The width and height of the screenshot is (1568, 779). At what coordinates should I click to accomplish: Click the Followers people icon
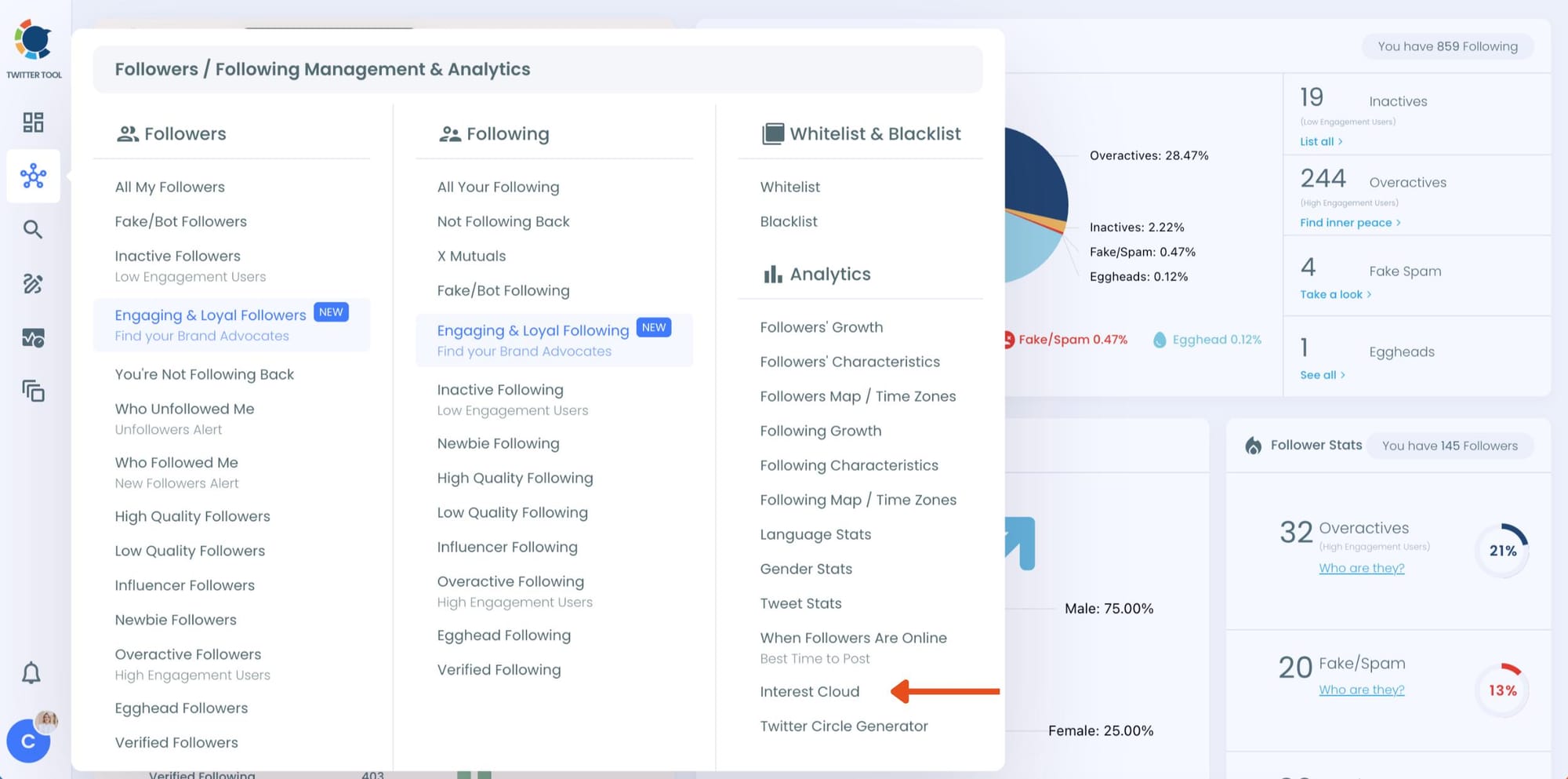click(x=127, y=134)
